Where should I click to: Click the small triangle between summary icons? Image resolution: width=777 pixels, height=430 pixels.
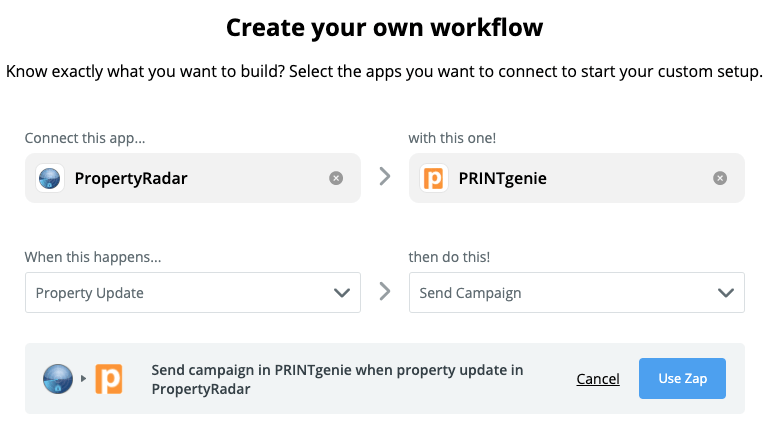point(83,378)
